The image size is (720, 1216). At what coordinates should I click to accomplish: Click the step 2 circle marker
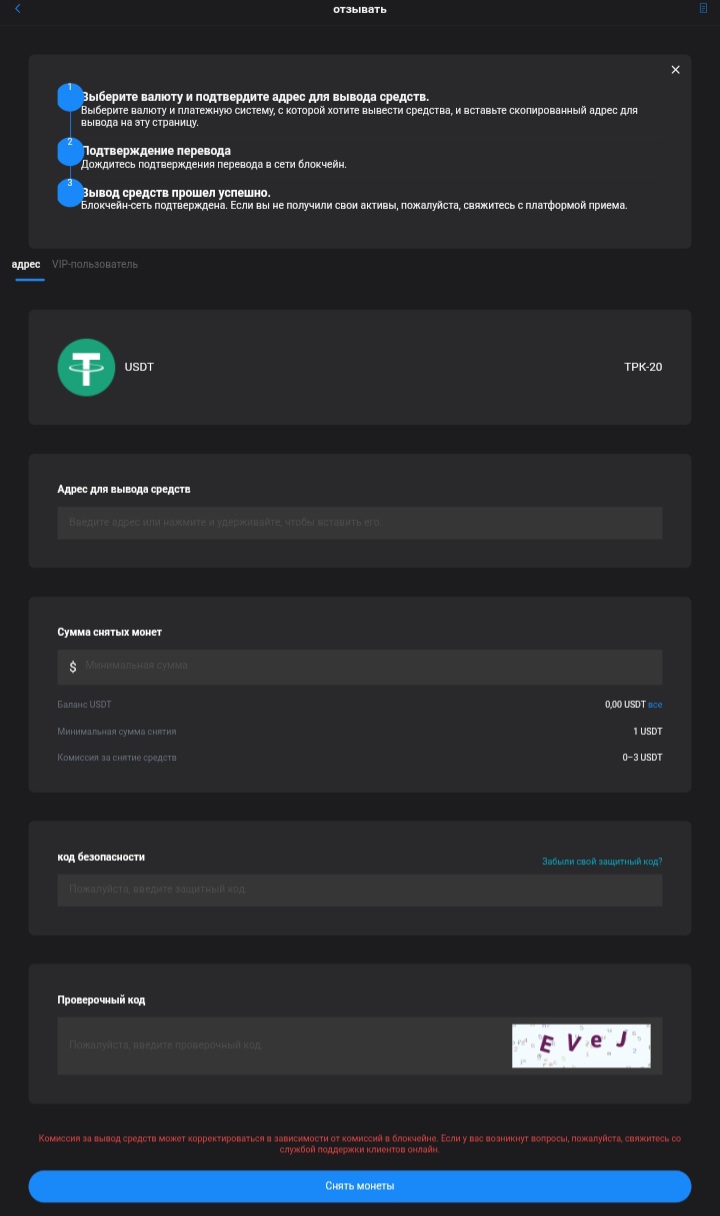pos(69,152)
